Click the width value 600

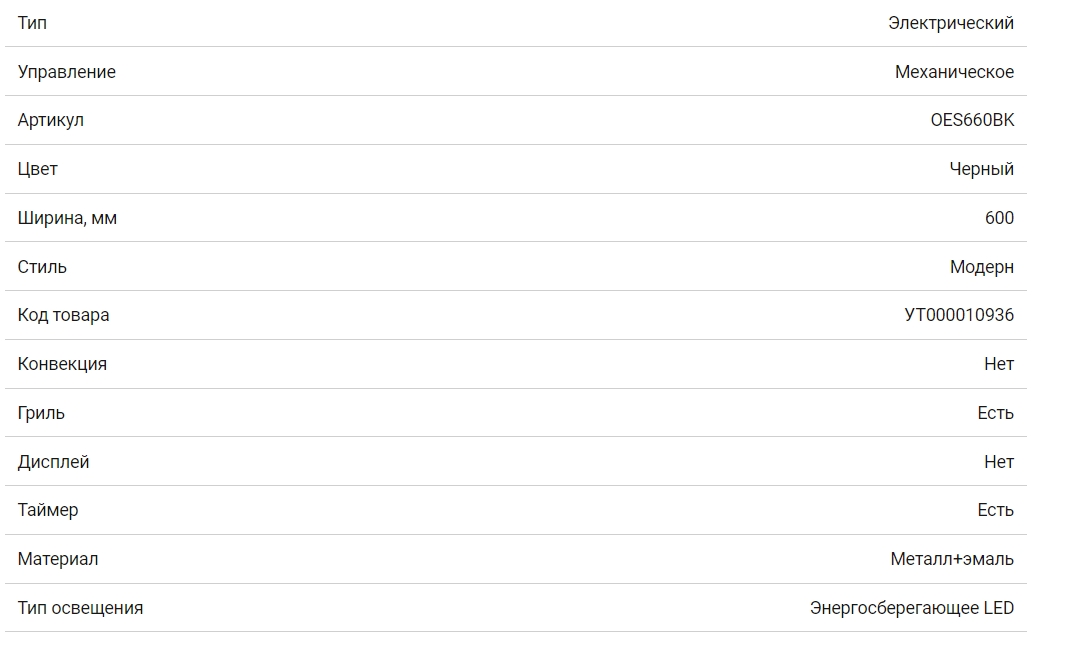(999, 218)
